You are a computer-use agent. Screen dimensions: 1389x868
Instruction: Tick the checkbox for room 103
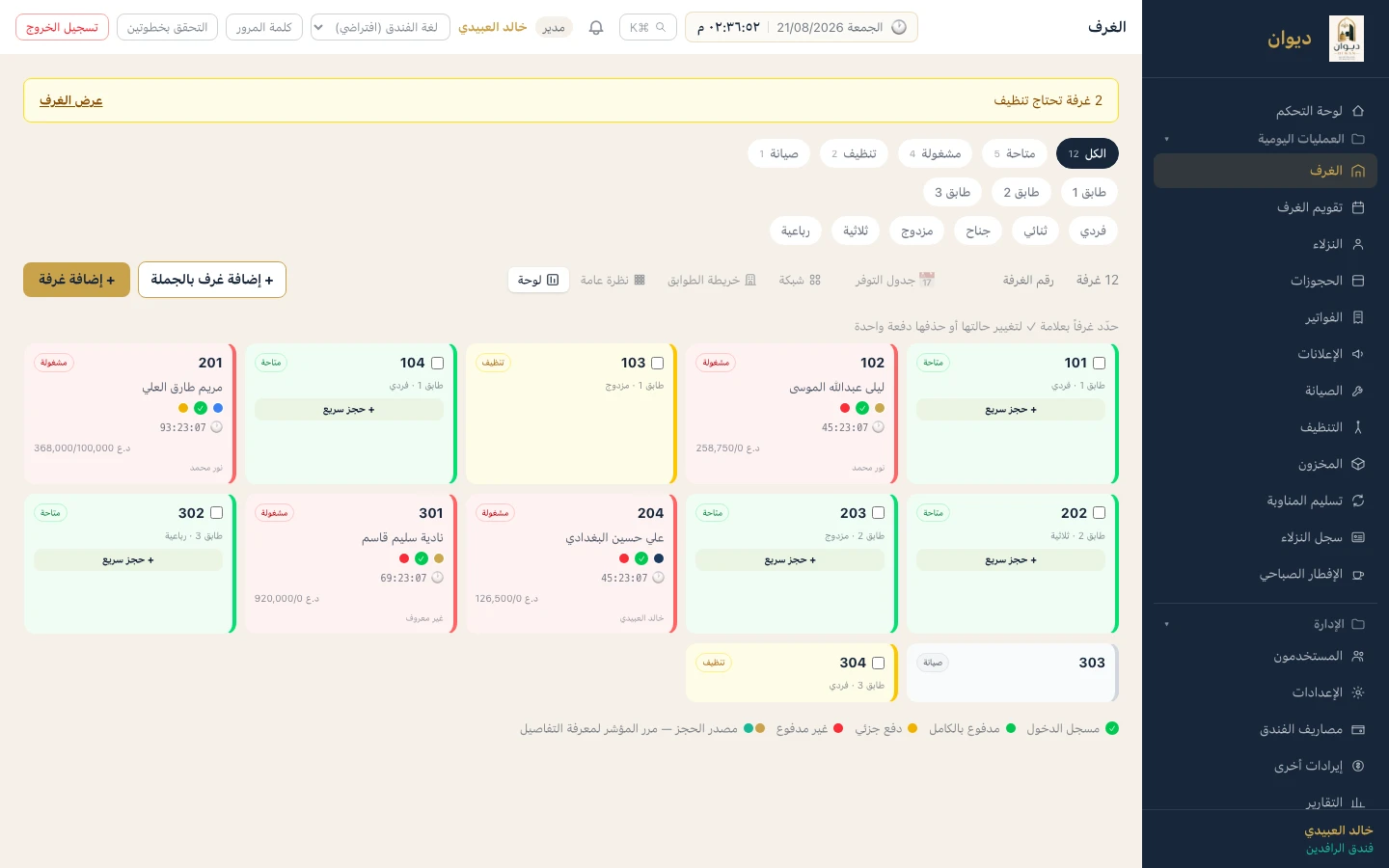658,364
